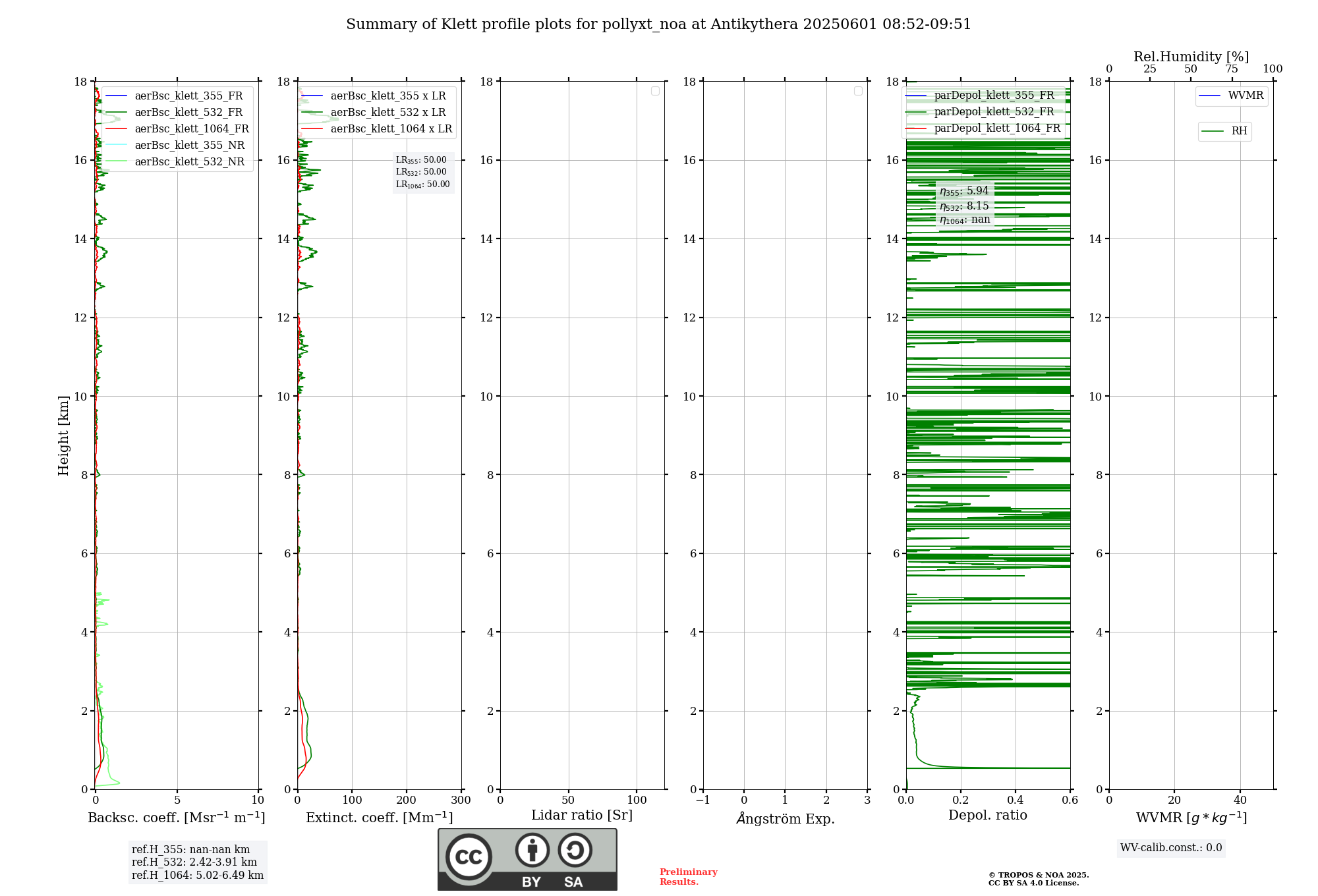This screenshot has height=896, width=1318.
Task: Click the ref.H_532: 2.42-3.91 km text
Action: 194,862
